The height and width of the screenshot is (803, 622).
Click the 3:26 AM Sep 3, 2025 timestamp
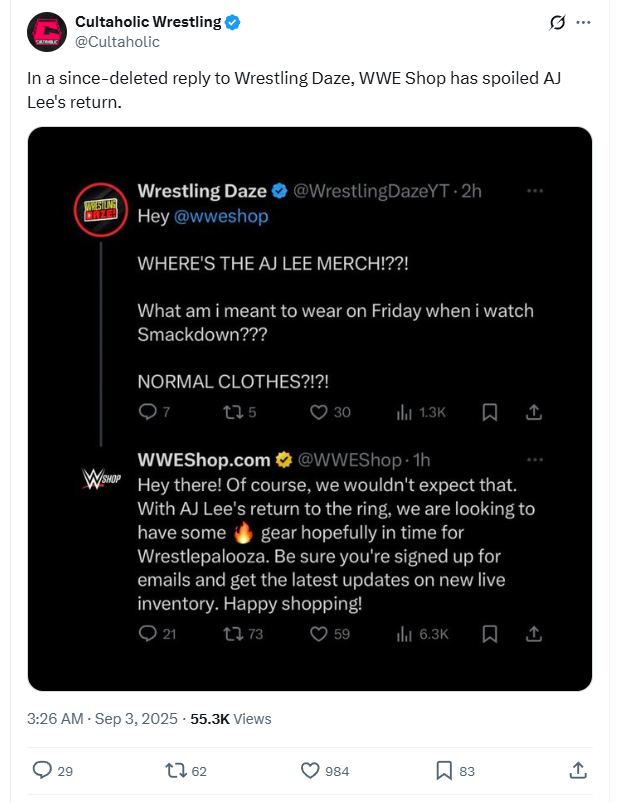[x=102, y=718]
